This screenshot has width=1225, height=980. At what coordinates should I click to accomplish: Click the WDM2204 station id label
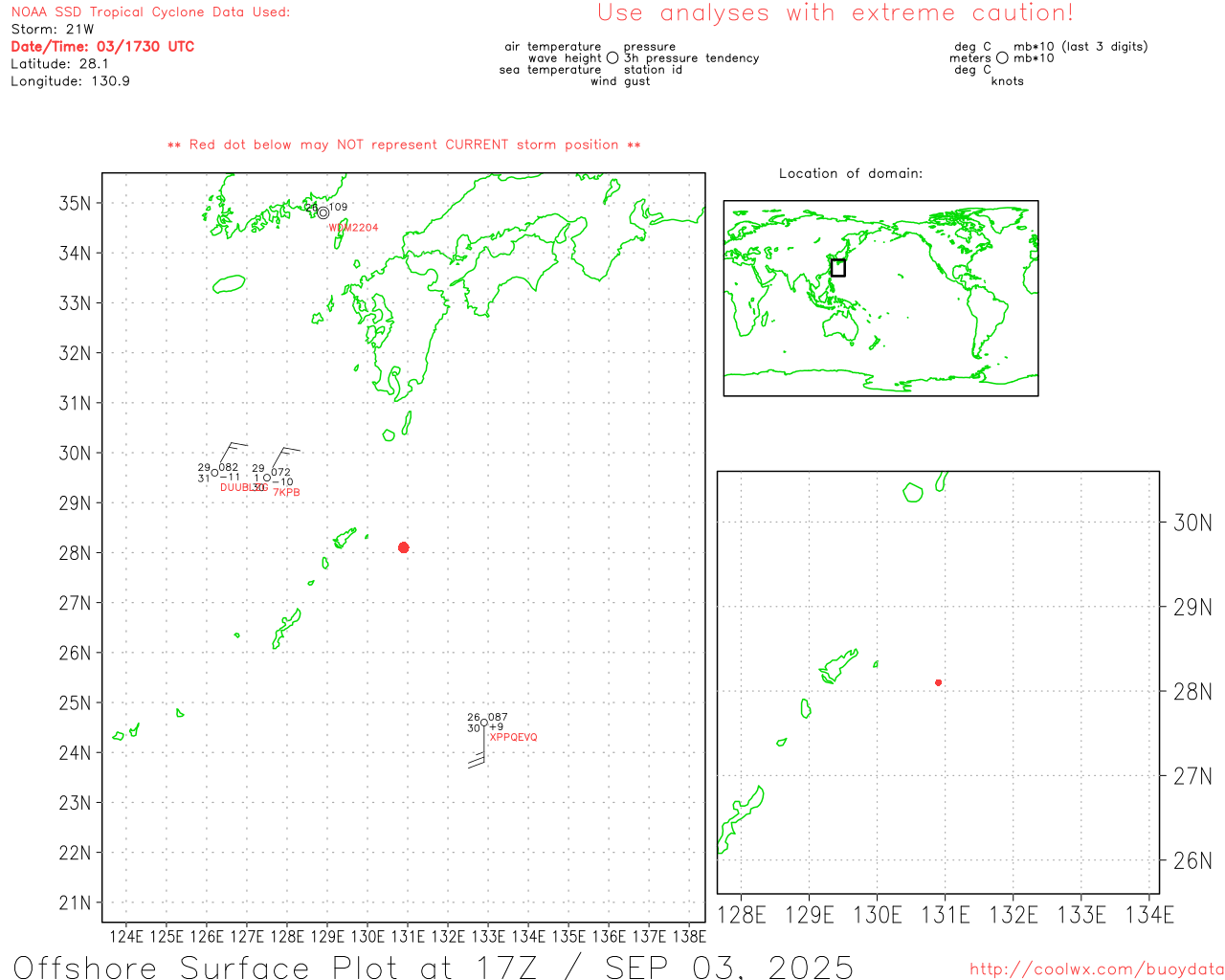353,228
